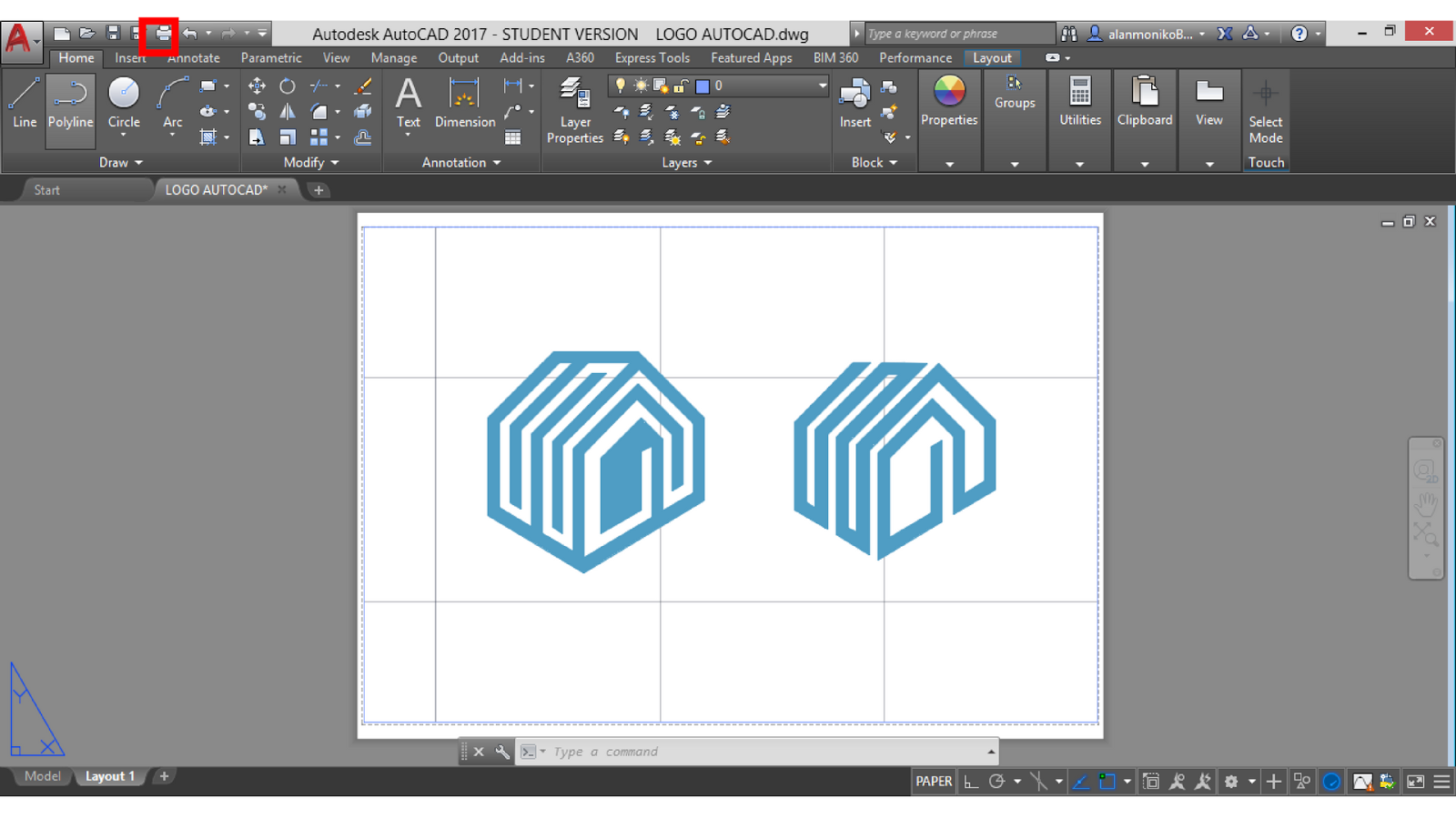The height and width of the screenshot is (819, 1456).
Task: Click the layer color swatch
Action: coord(702,86)
